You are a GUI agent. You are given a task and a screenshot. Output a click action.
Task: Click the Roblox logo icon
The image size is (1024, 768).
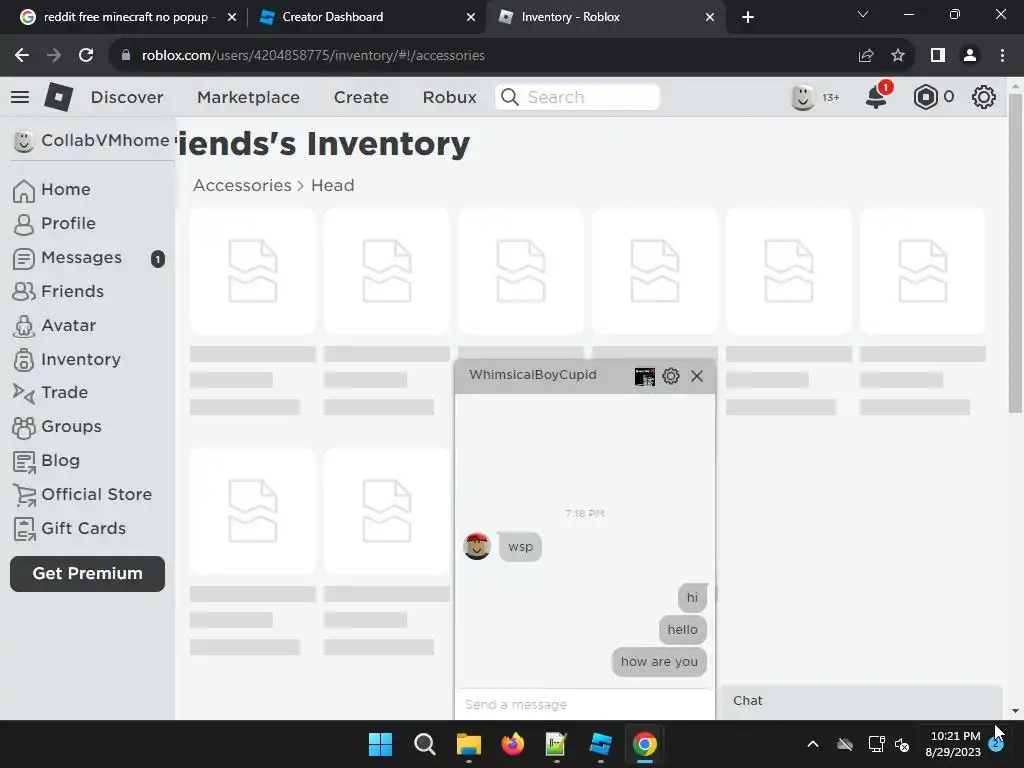pyautogui.click(x=59, y=97)
